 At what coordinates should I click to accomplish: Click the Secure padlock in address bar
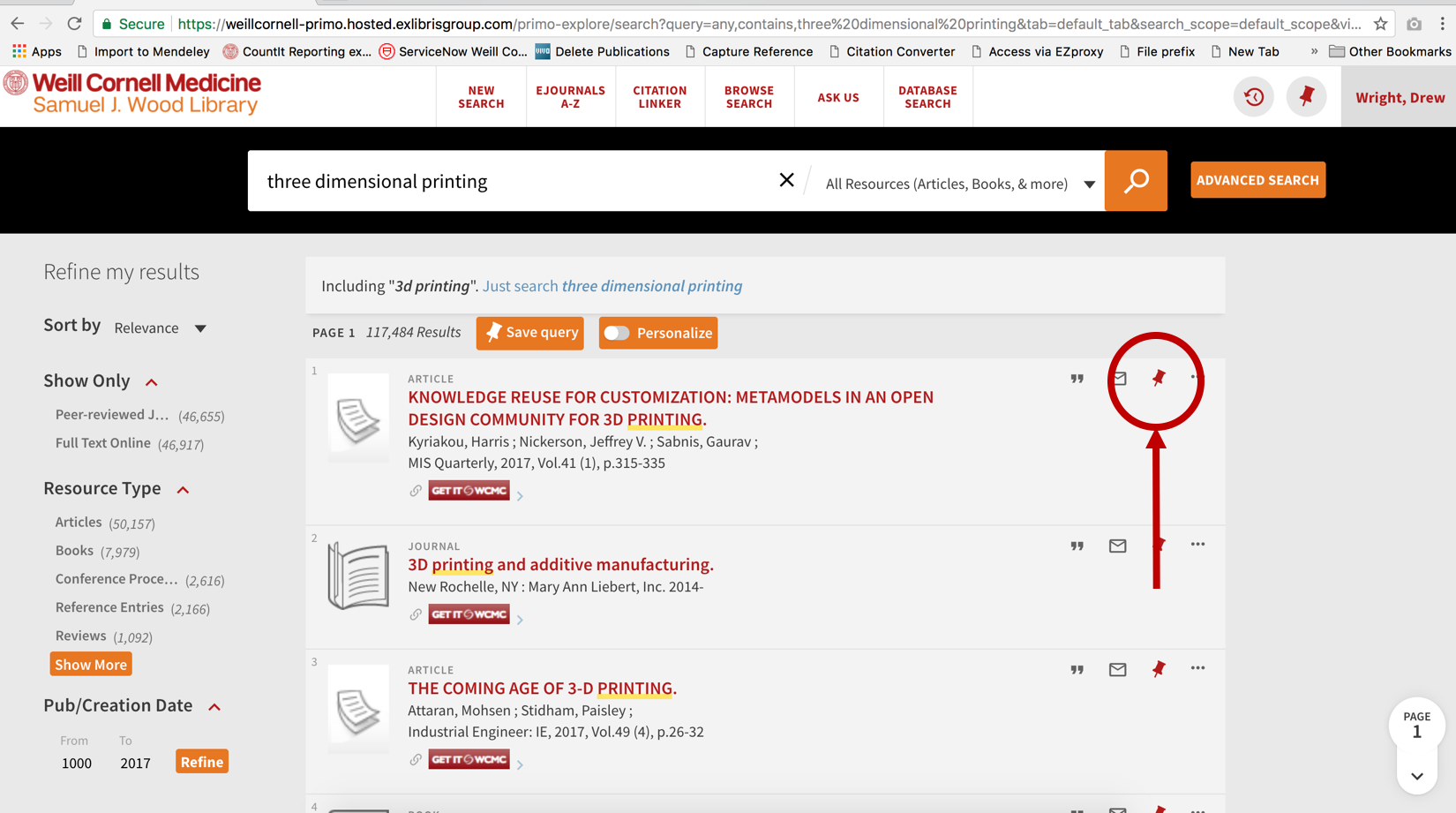coord(107,24)
